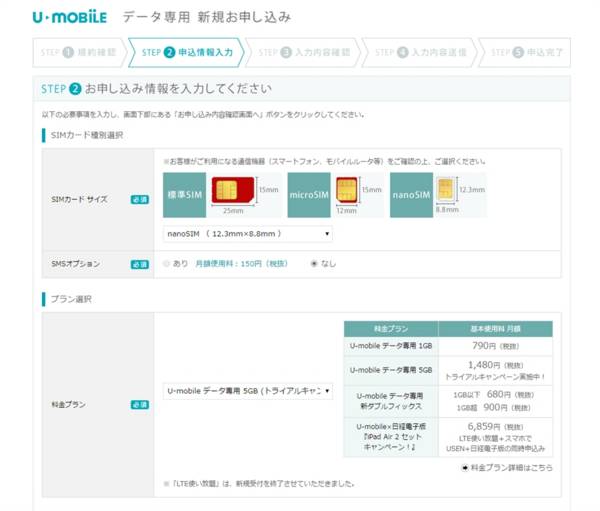Click the 6,859円 price cell
Image resolution: width=600 pixels, height=511 pixels.
tap(496, 437)
